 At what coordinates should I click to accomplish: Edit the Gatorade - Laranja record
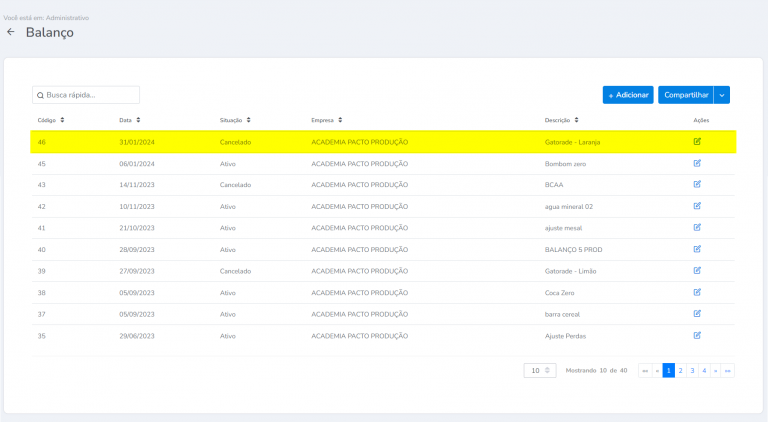click(x=697, y=142)
